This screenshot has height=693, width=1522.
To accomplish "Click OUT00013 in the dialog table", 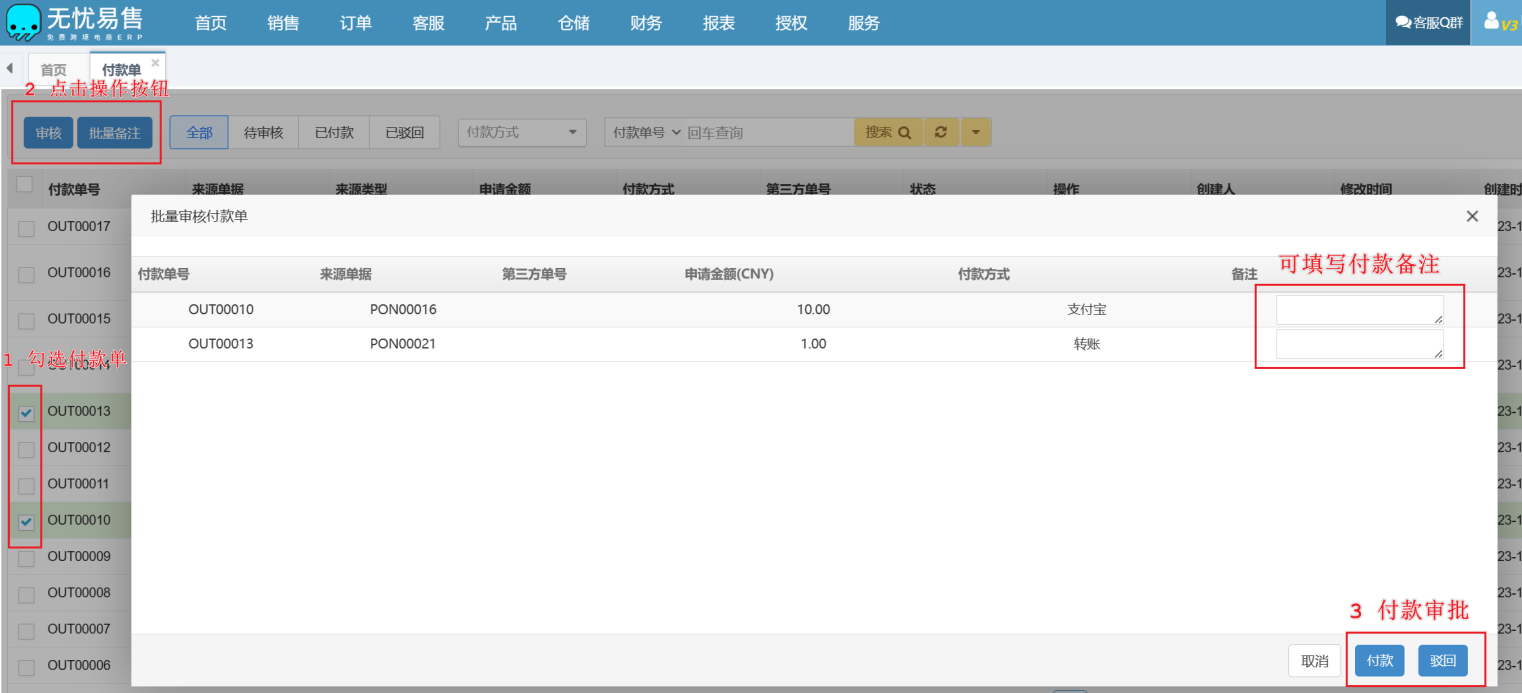I will (221, 344).
